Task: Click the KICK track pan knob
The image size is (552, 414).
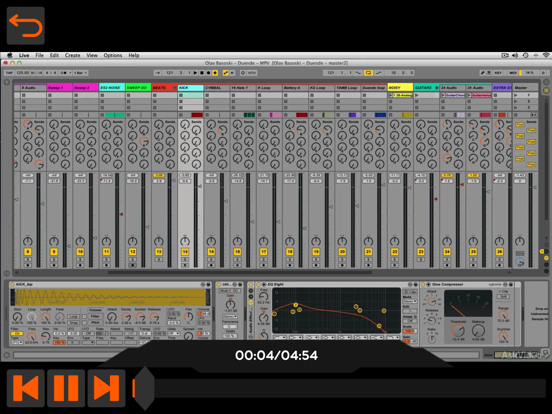Action: click(x=185, y=241)
